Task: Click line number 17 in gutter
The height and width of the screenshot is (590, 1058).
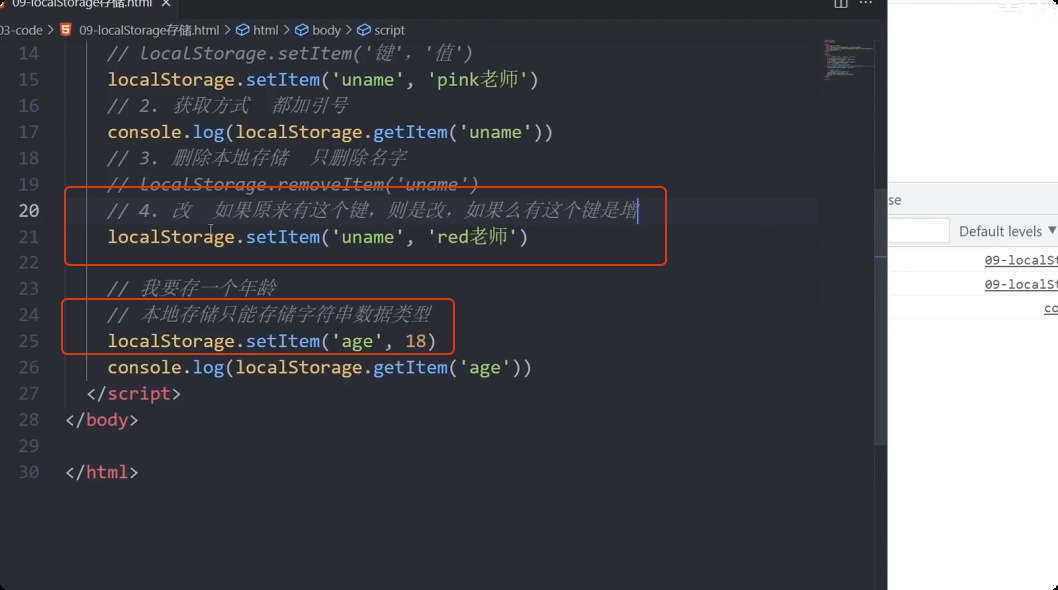Action: pos(28,132)
